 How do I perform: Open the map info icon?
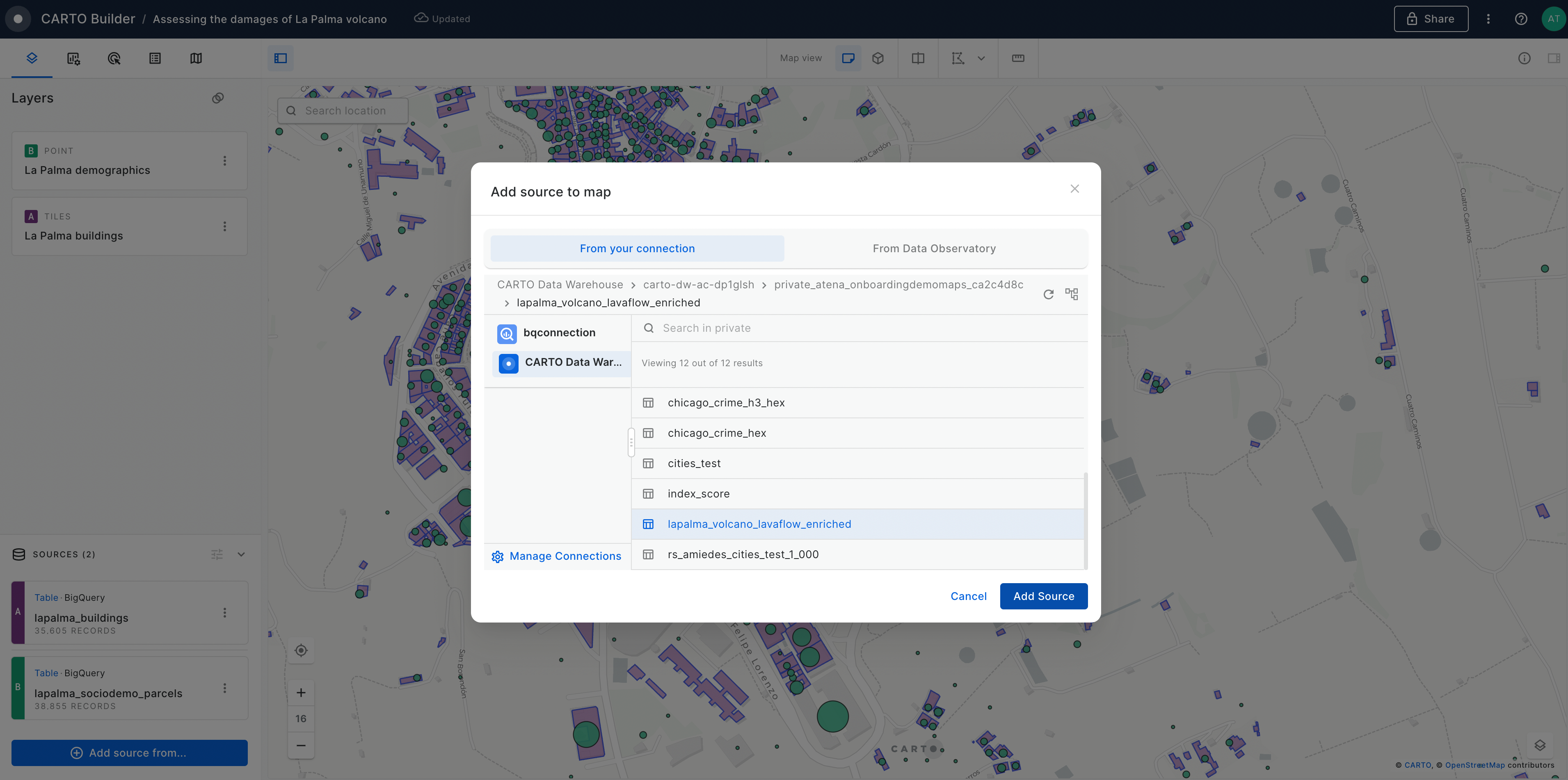click(x=1524, y=58)
